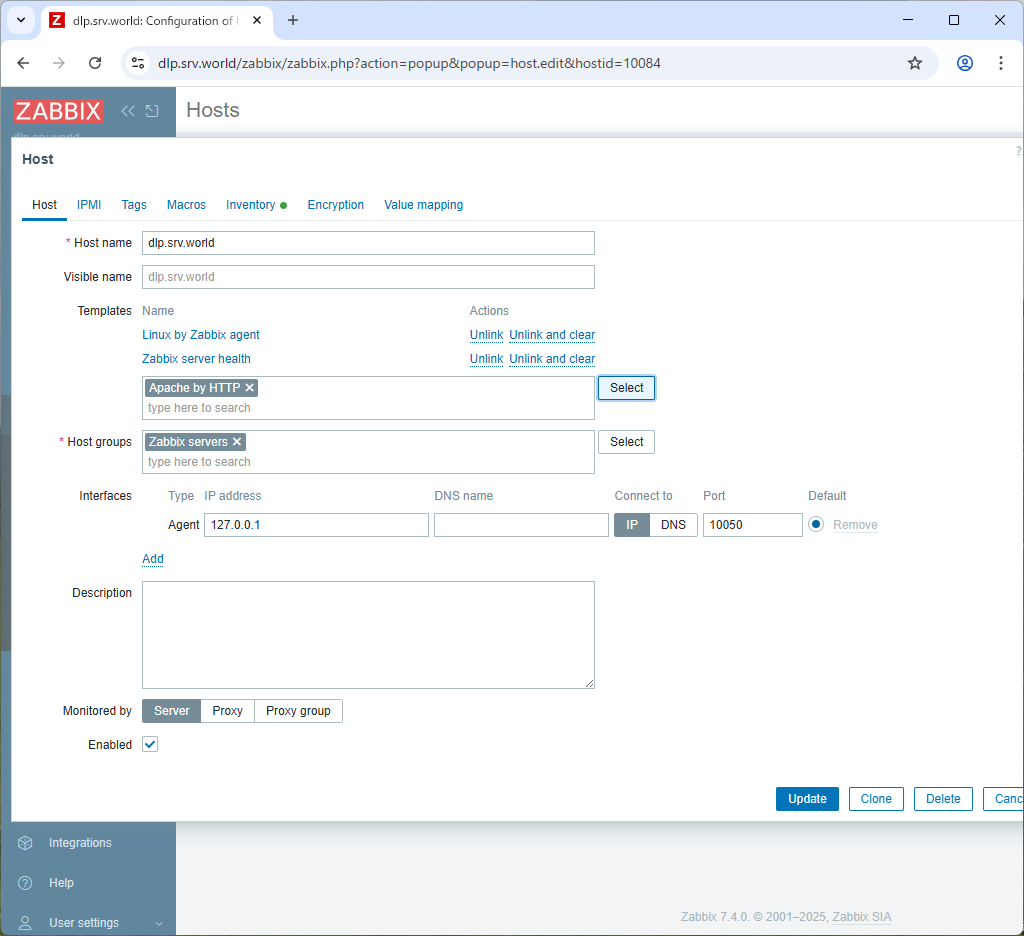Click the Visible name input field
The image size is (1024, 936).
(x=368, y=277)
